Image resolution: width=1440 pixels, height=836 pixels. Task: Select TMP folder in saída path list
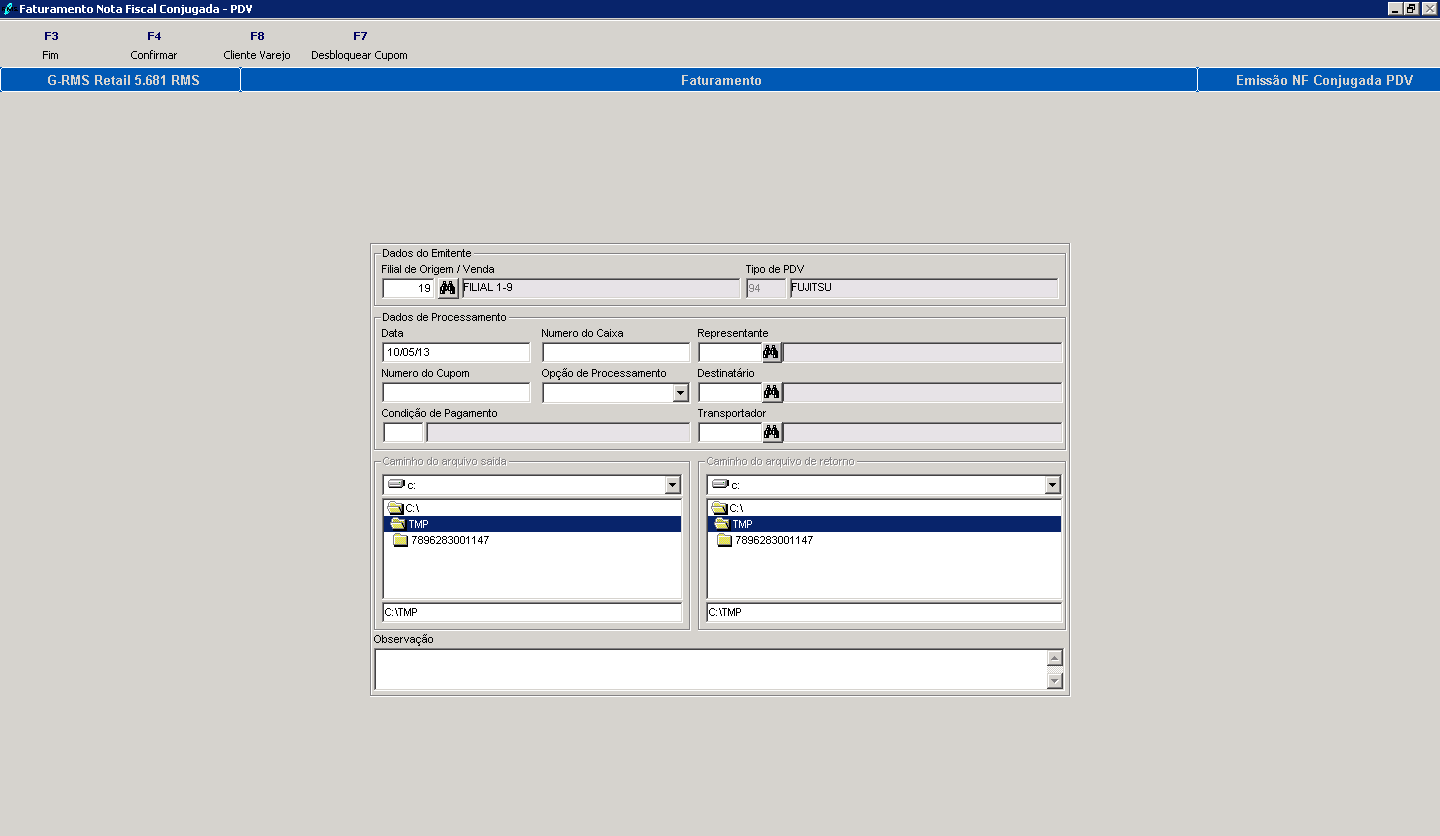532,524
